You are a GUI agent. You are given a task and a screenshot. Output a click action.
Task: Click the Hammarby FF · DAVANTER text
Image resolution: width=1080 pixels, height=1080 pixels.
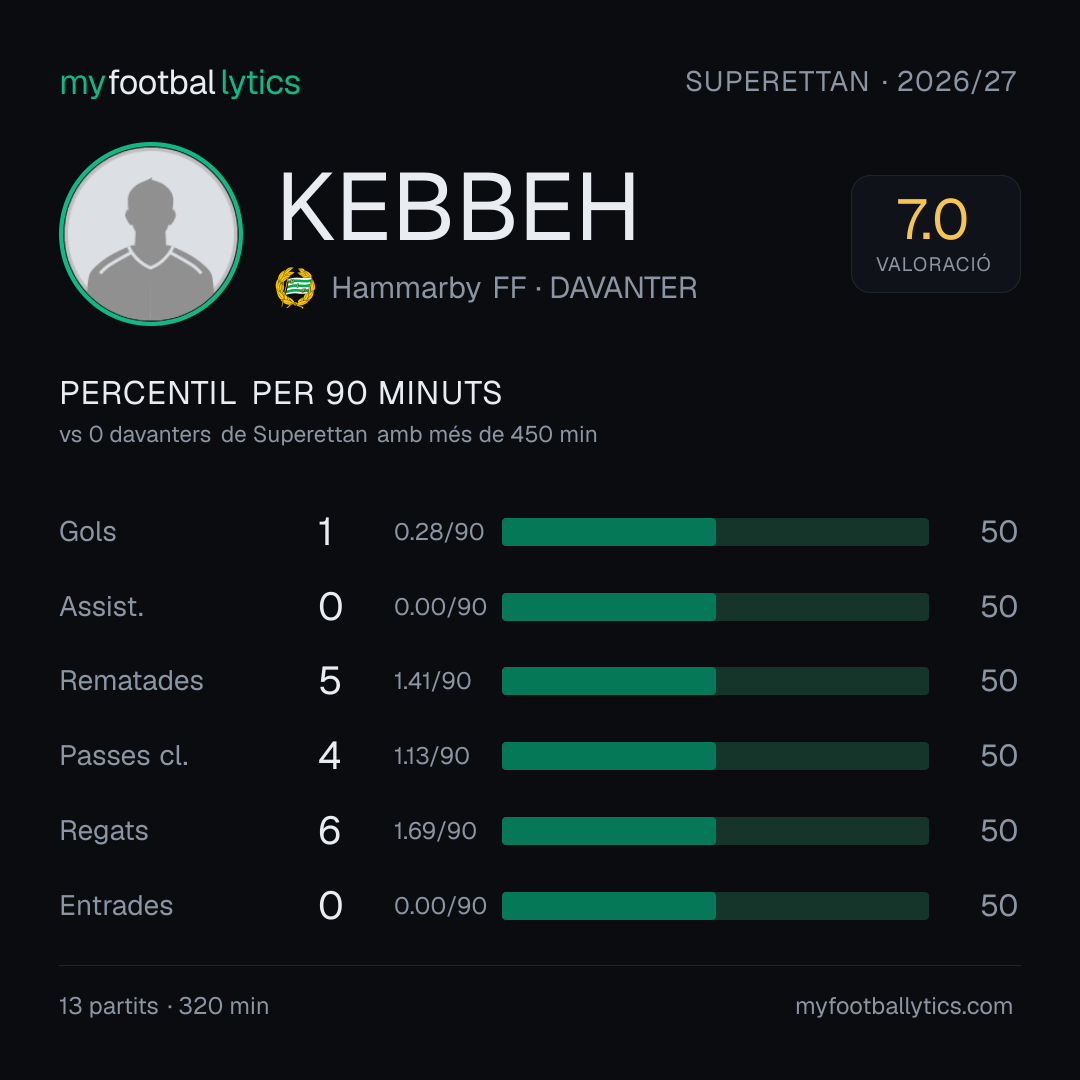pos(514,288)
